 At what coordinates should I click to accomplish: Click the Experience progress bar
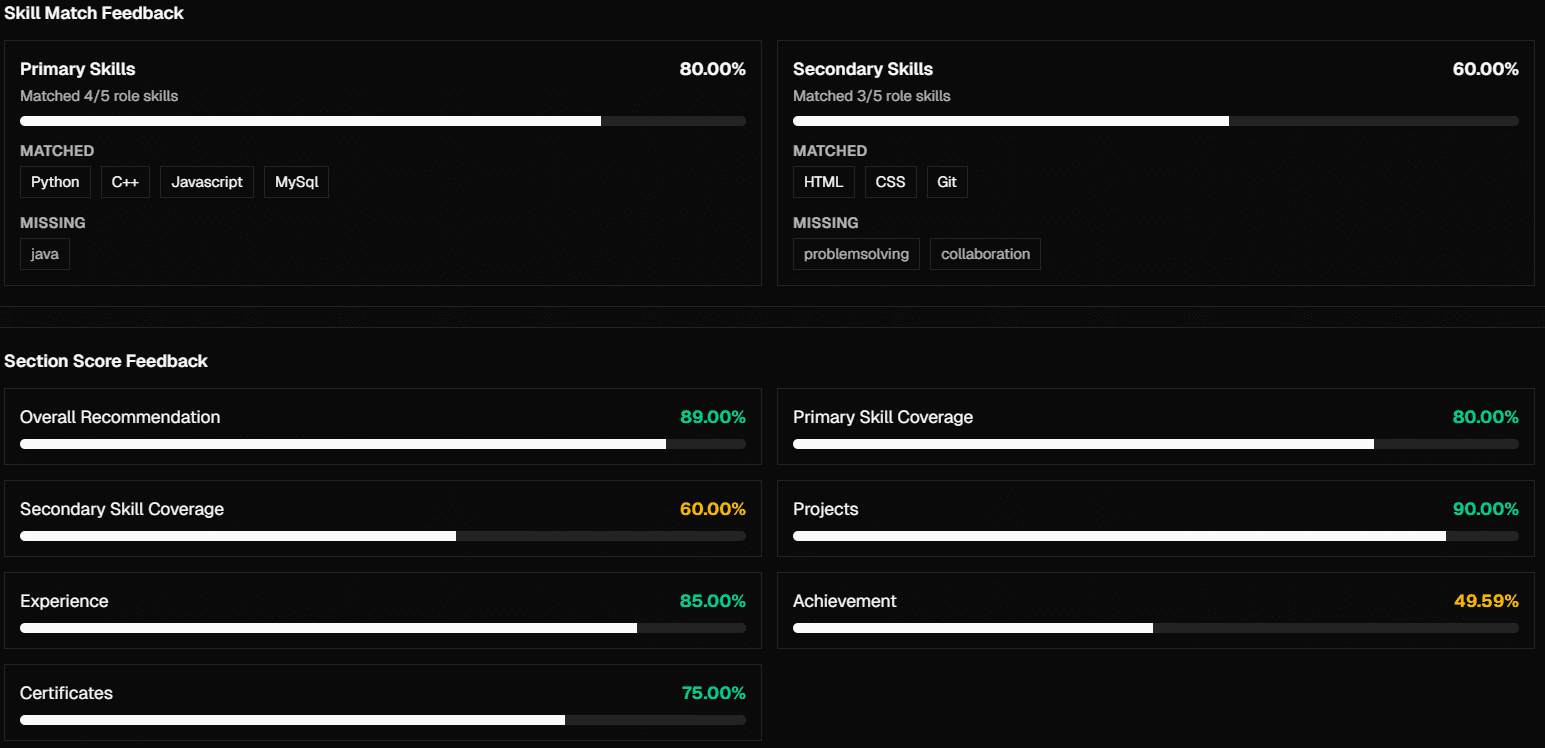383,628
